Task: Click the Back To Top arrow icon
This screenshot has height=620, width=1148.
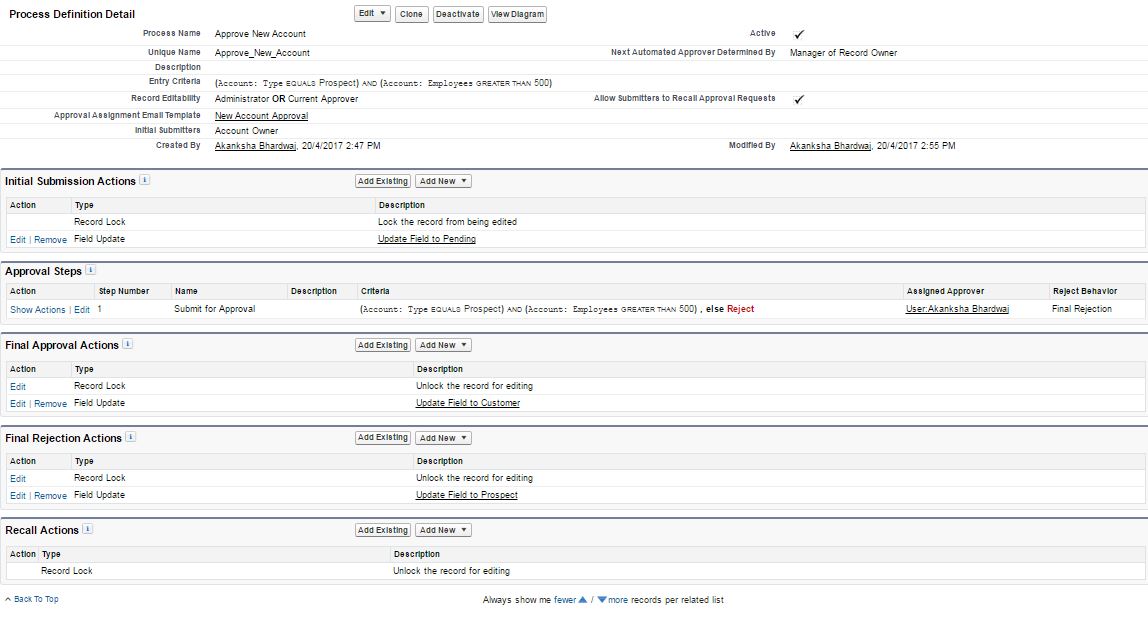Action: 8,598
